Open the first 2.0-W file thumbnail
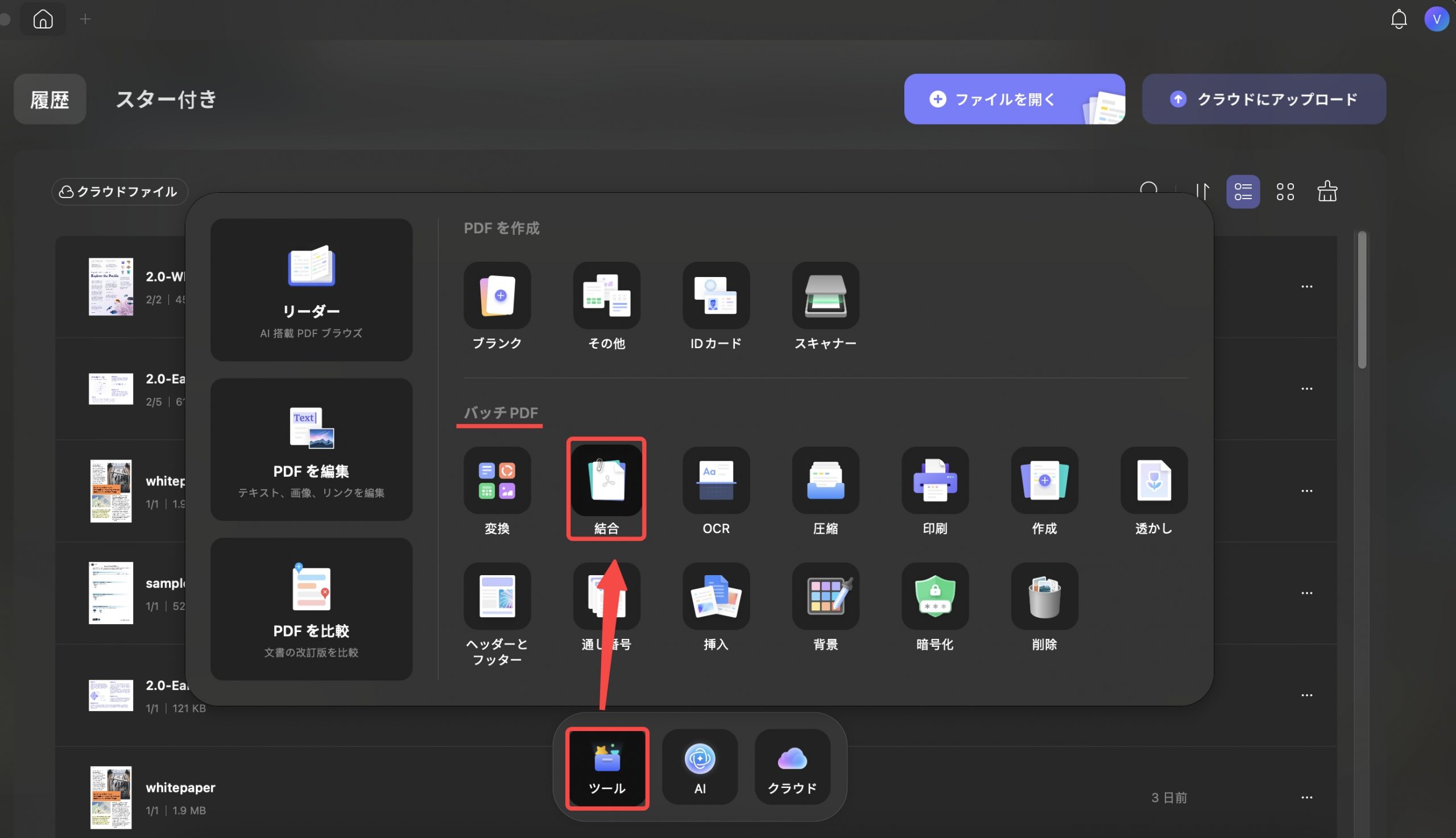Viewport: 1456px width, 838px height. click(x=111, y=287)
